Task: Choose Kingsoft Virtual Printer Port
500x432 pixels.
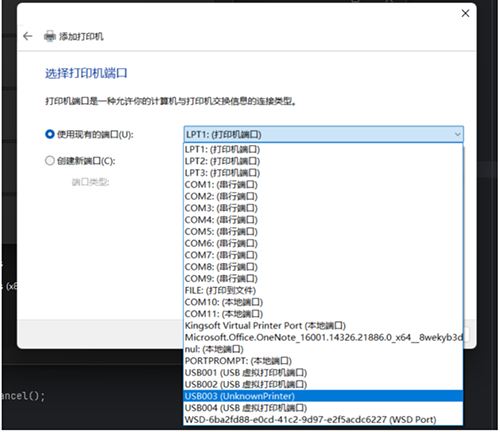Action: pyautogui.click(x=323, y=326)
